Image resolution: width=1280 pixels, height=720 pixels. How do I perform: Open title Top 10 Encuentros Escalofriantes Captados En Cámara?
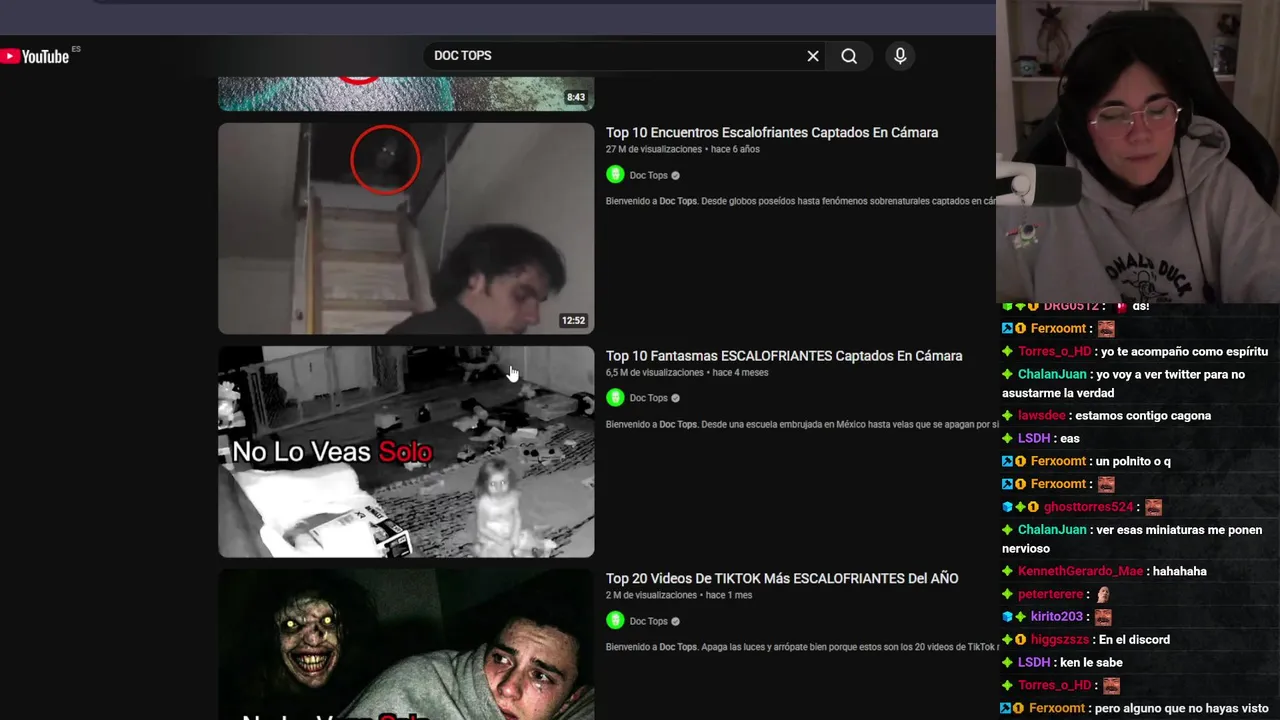(x=772, y=132)
